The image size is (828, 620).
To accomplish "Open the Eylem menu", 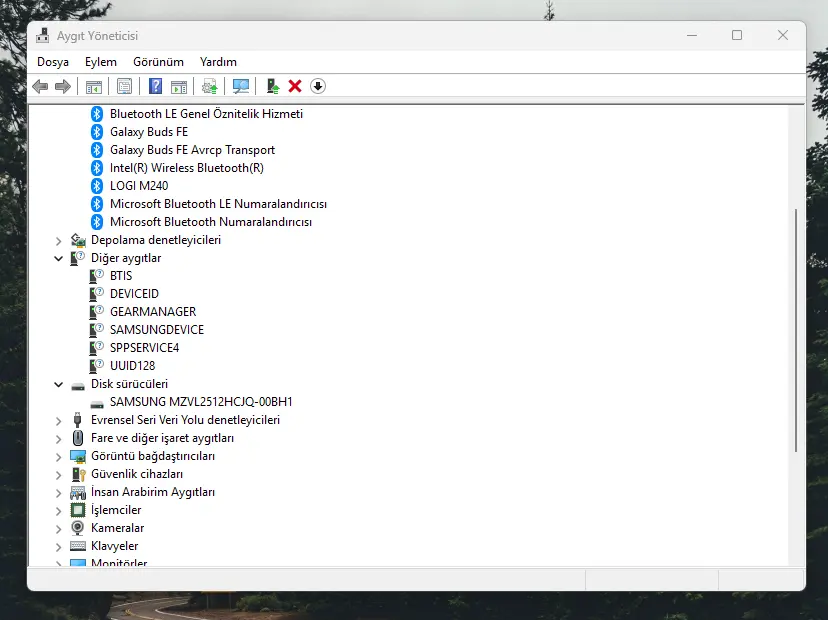I will tap(101, 62).
